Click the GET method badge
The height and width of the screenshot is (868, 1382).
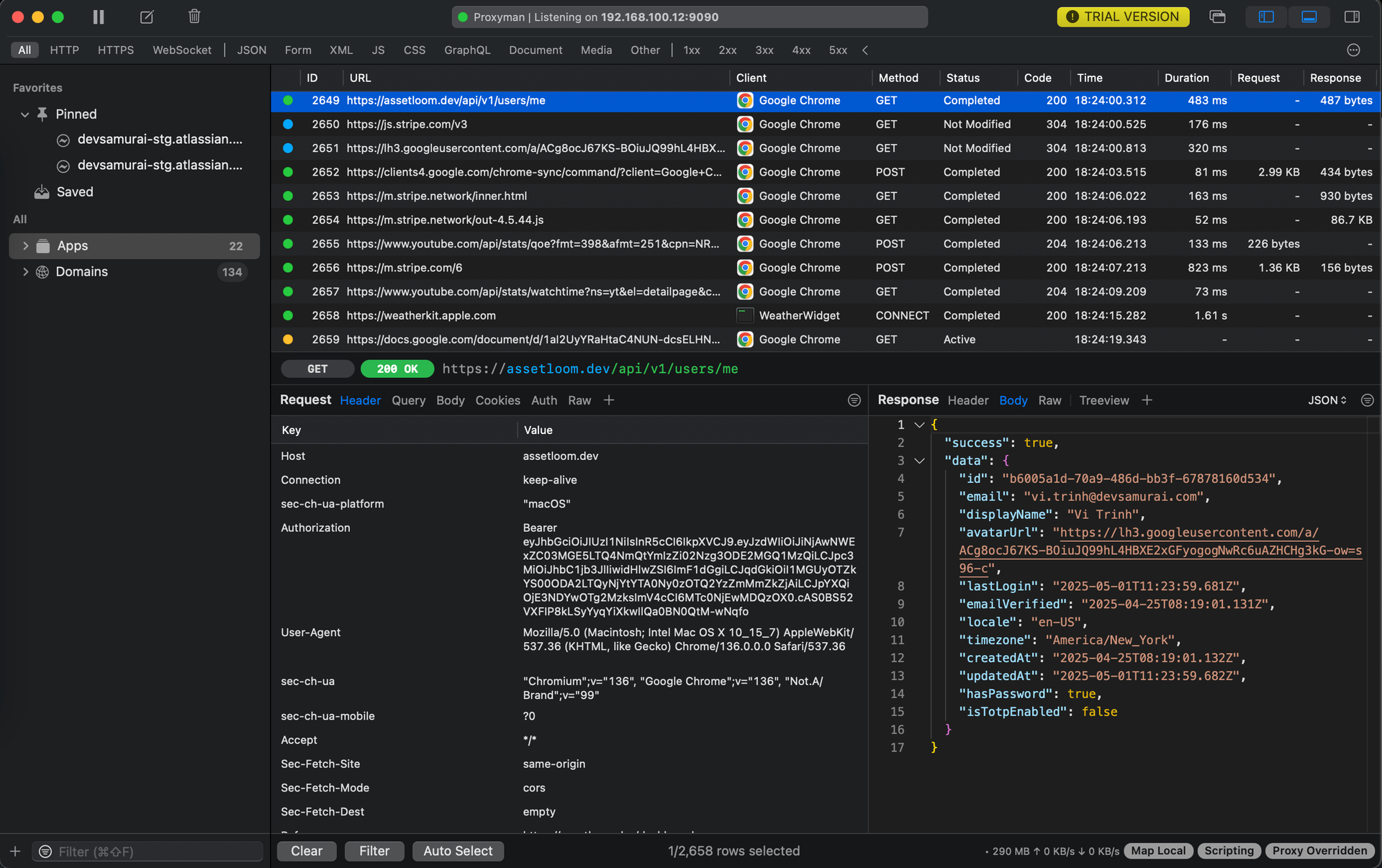(317, 369)
